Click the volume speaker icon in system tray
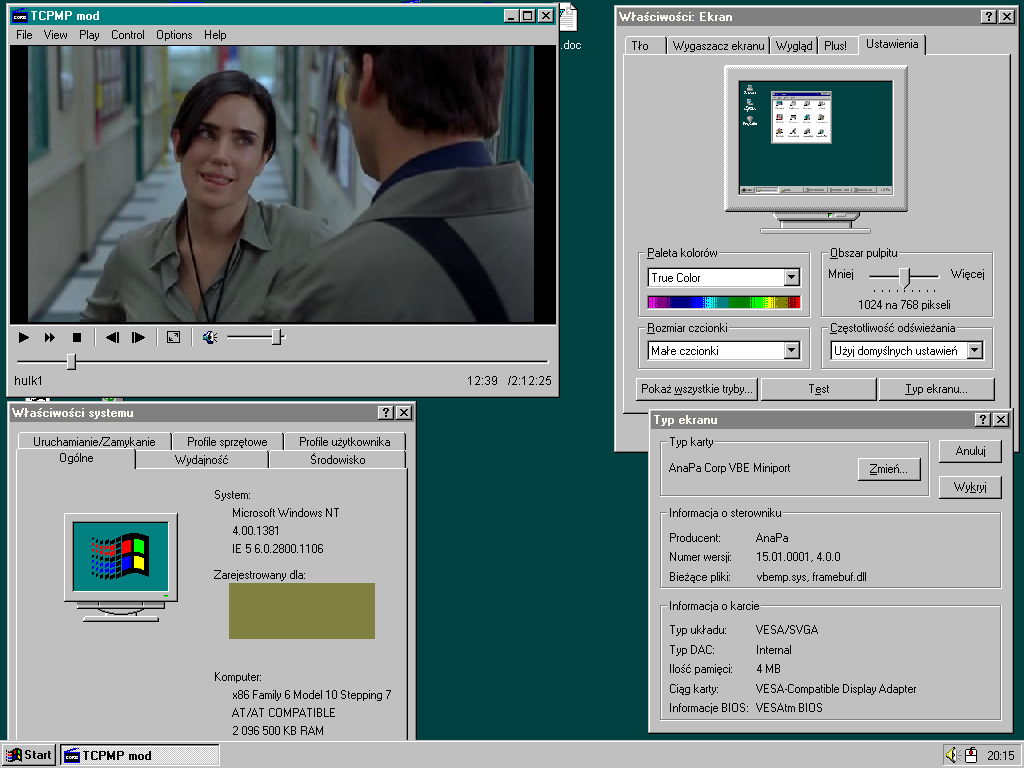1024x768 pixels. pos(952,755)
